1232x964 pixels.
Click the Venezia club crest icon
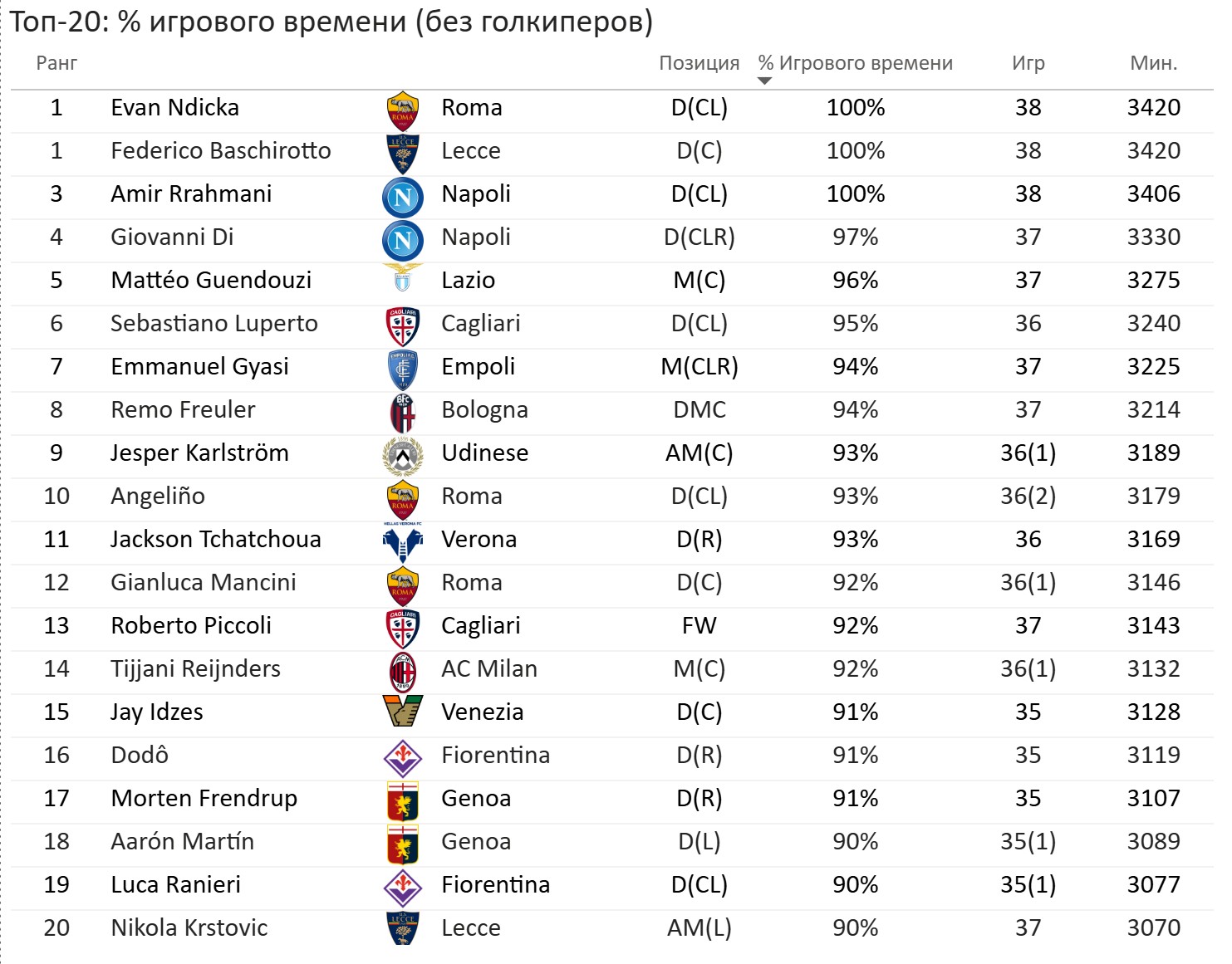[403, 712]
